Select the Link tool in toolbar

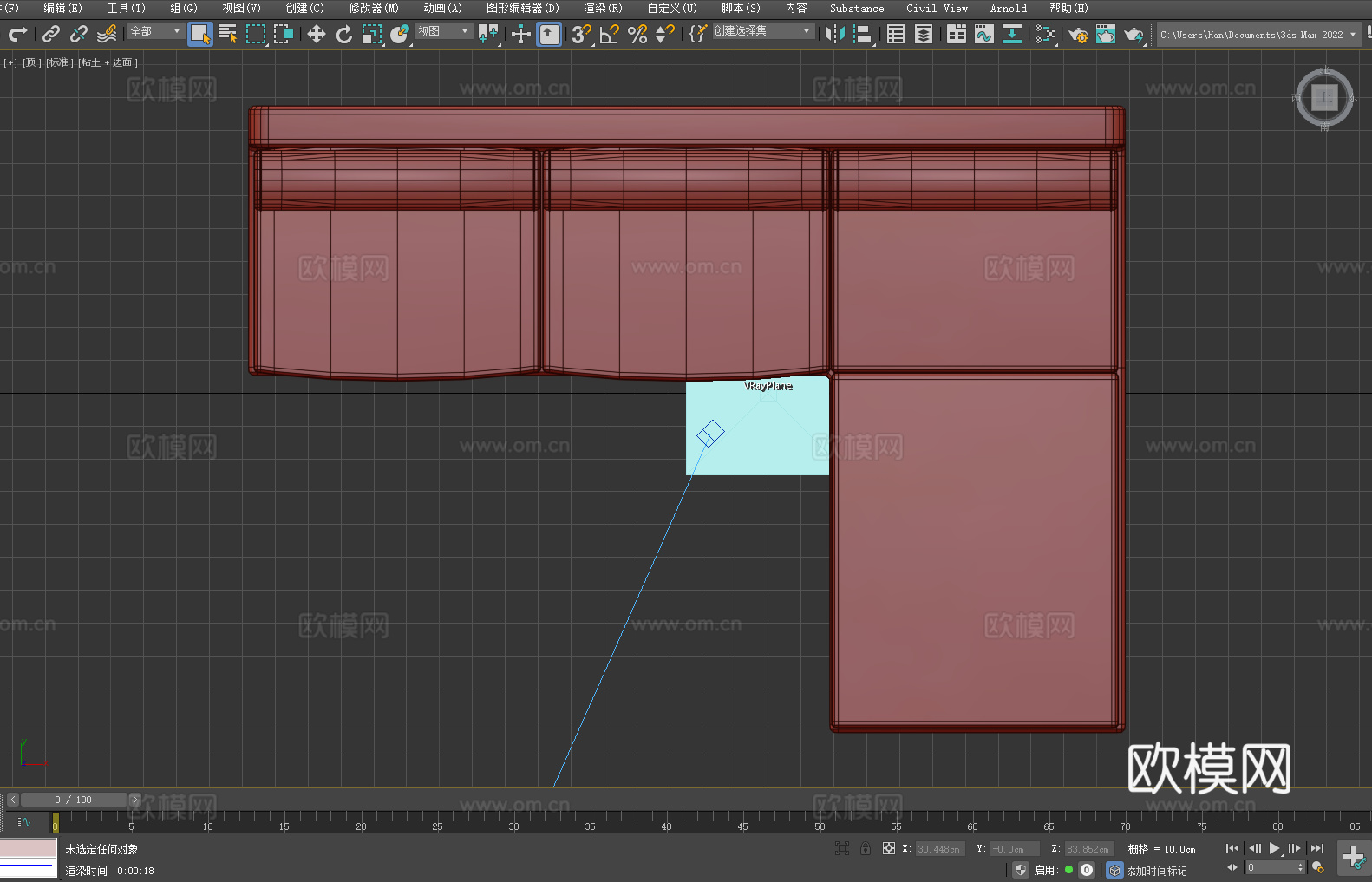[x=51, y=34]
